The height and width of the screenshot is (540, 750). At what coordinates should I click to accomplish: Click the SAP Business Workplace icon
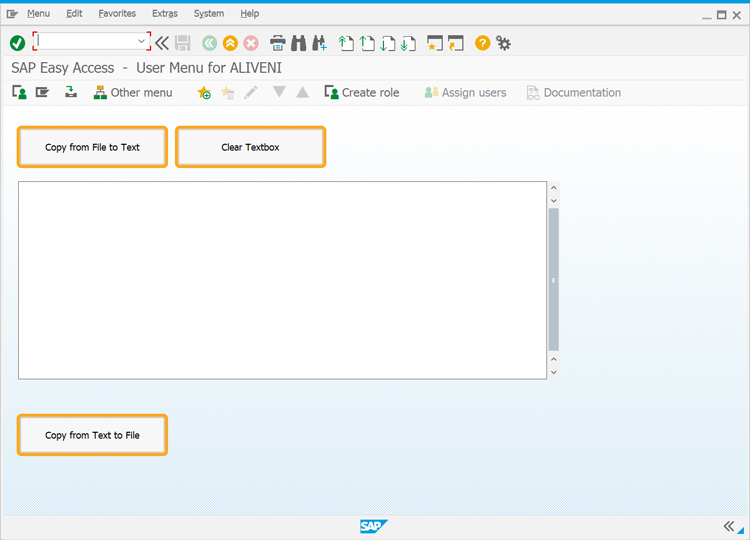pos(71,92)
